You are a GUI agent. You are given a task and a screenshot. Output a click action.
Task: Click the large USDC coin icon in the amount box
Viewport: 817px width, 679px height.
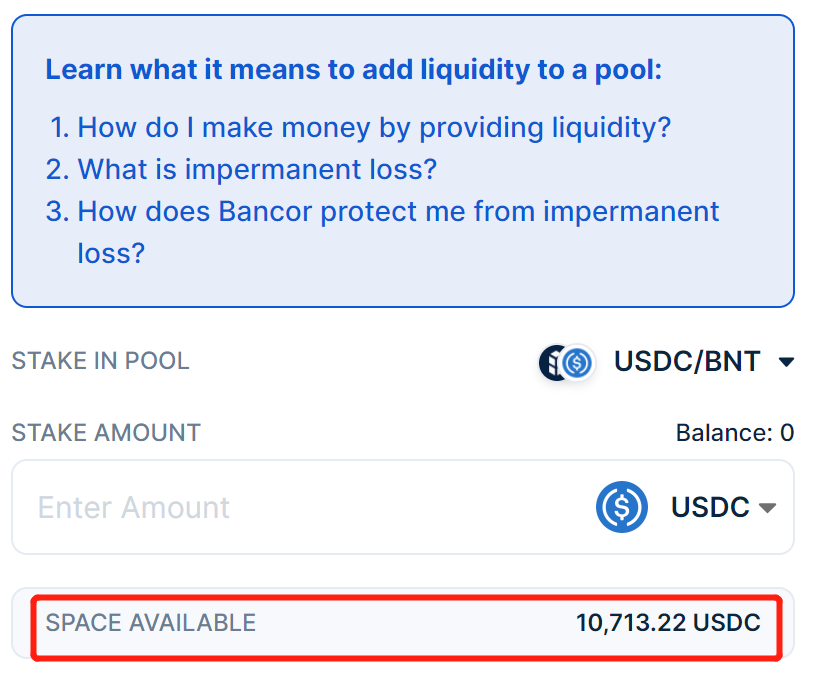622,507
